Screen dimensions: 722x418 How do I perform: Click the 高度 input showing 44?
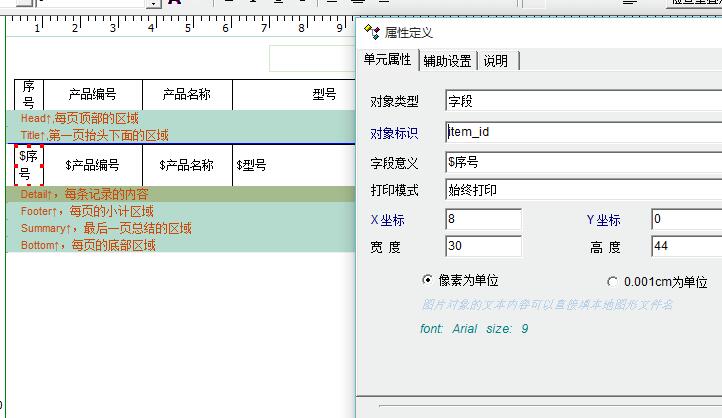(685, 246)
